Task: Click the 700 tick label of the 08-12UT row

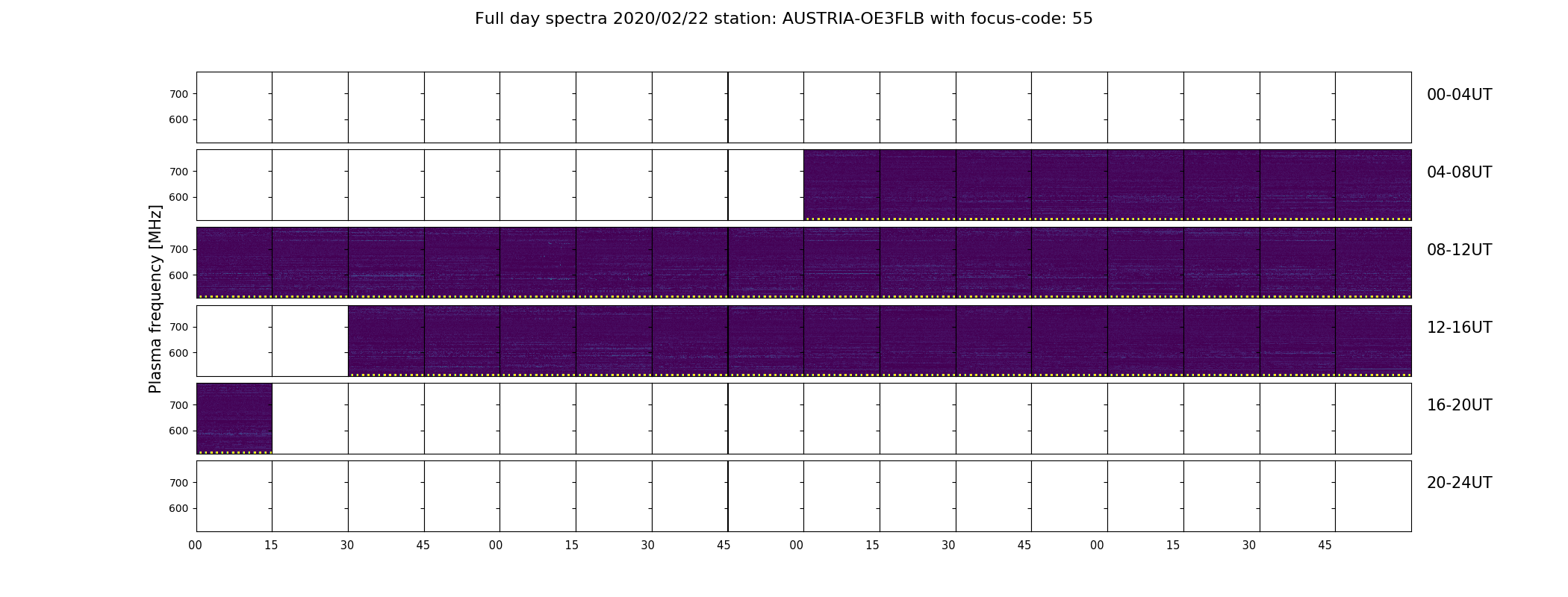Action: pyautogui.click(x=178, y=249)
